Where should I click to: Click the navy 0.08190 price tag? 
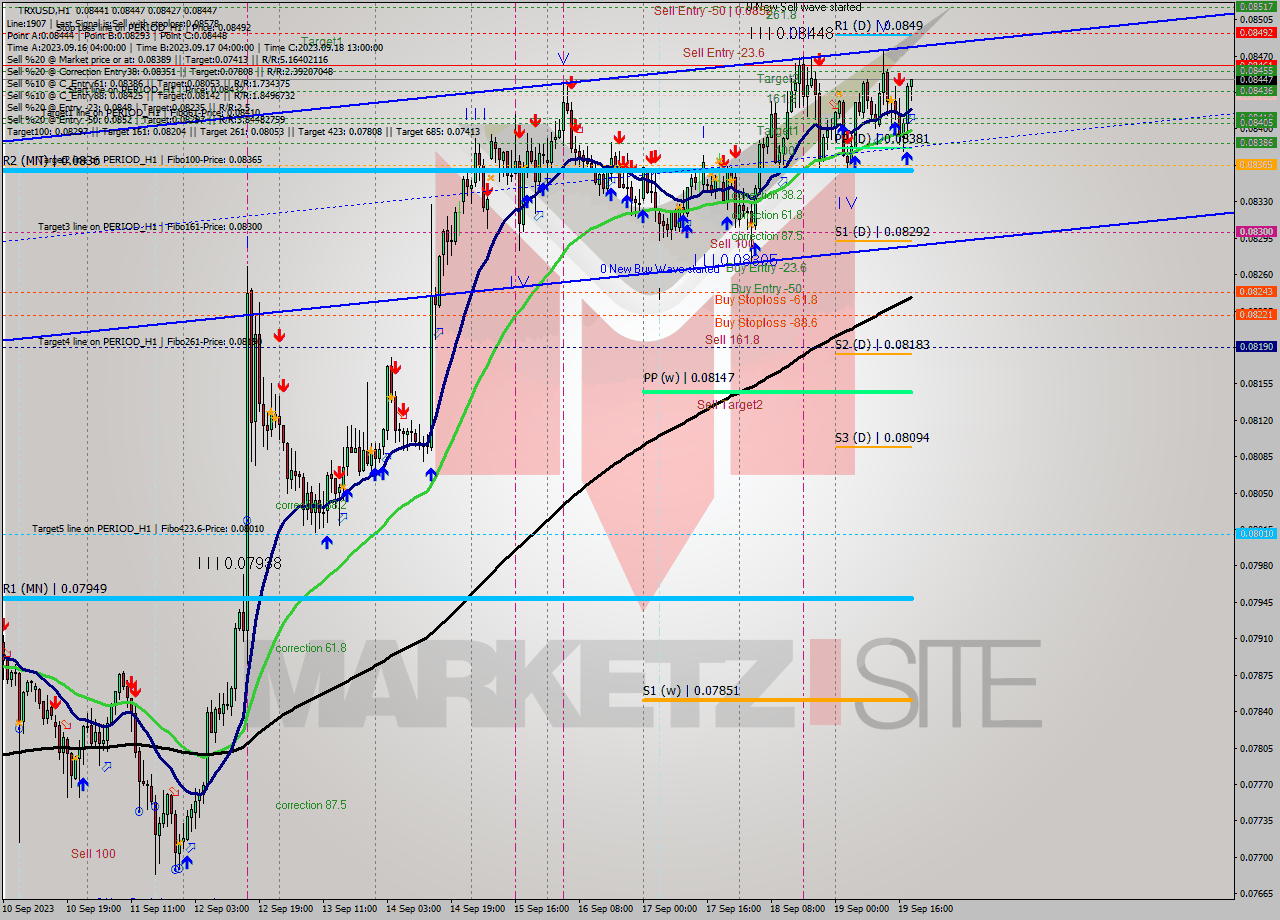click(x=1256, y=346)
